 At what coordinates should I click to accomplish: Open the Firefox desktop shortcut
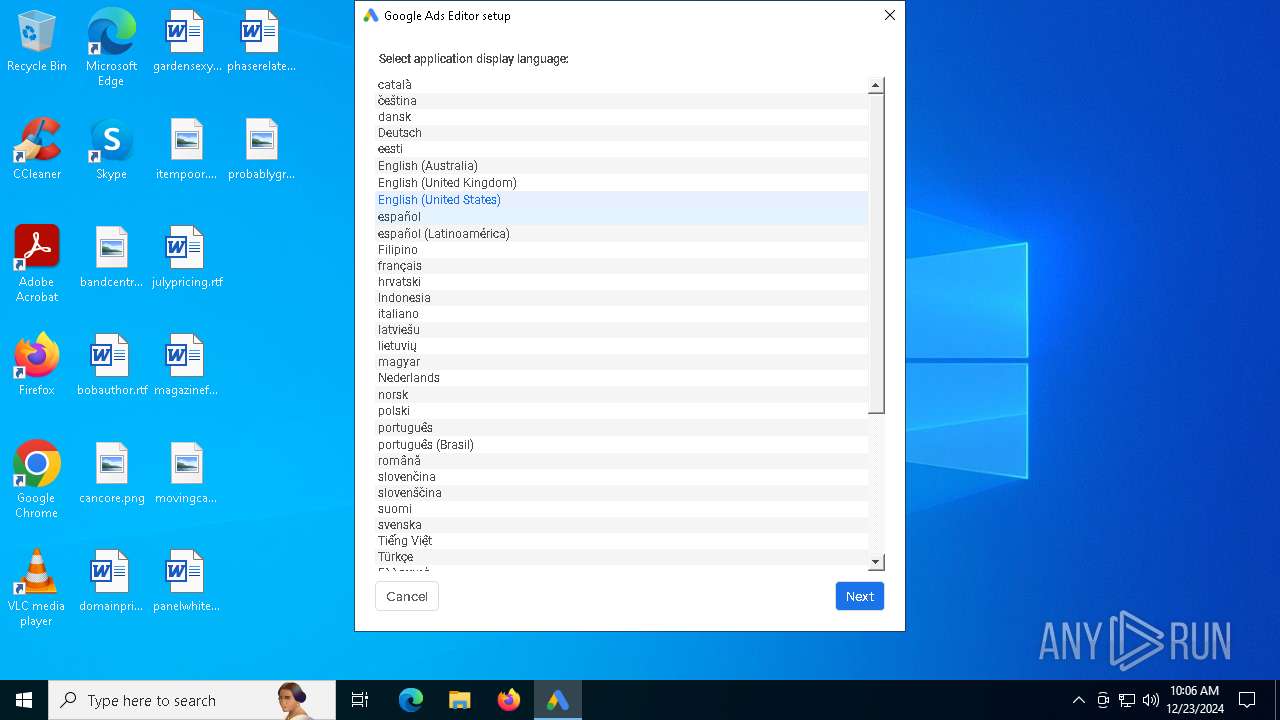[37, 366]
